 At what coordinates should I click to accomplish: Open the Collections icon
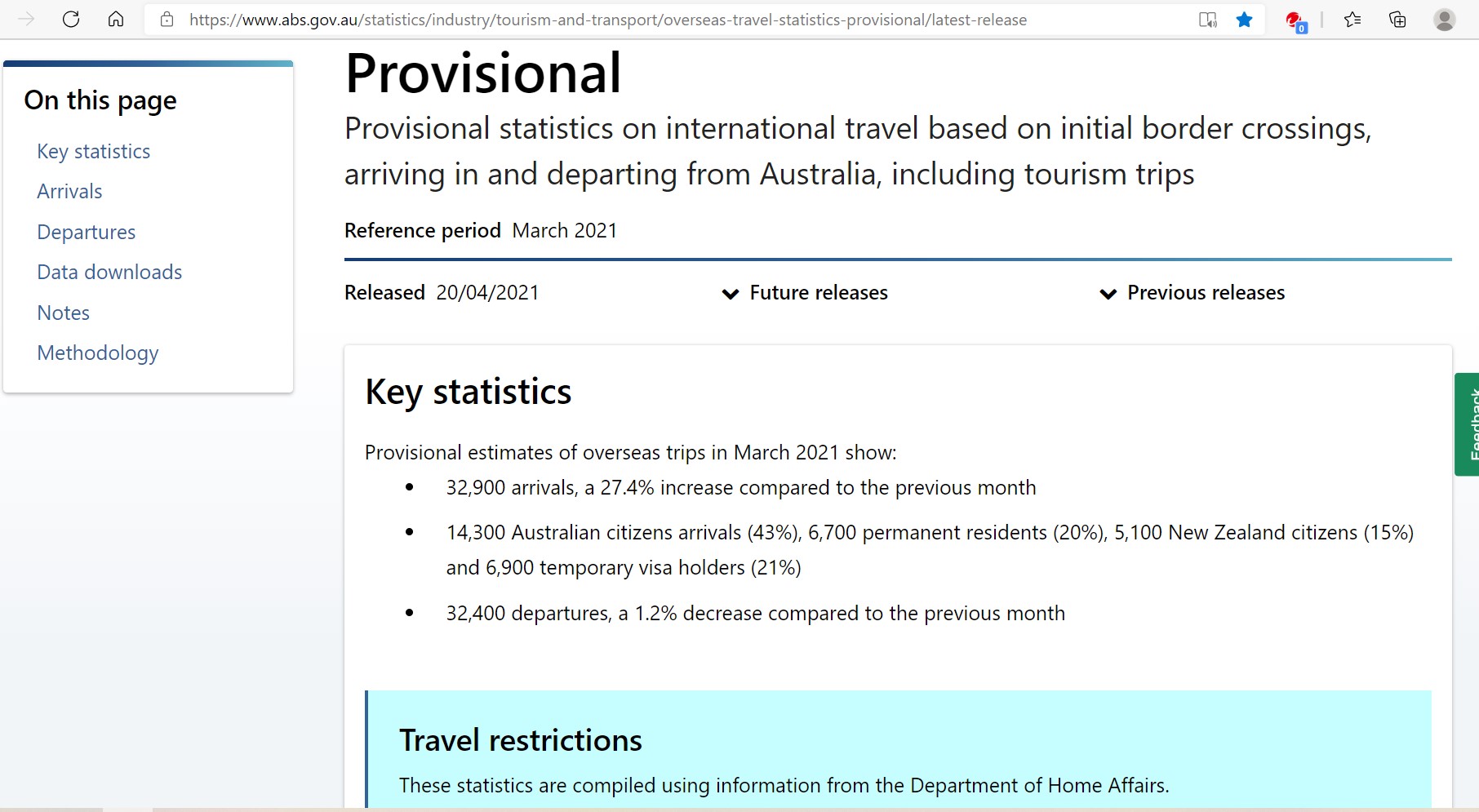tap(1397, 20)
